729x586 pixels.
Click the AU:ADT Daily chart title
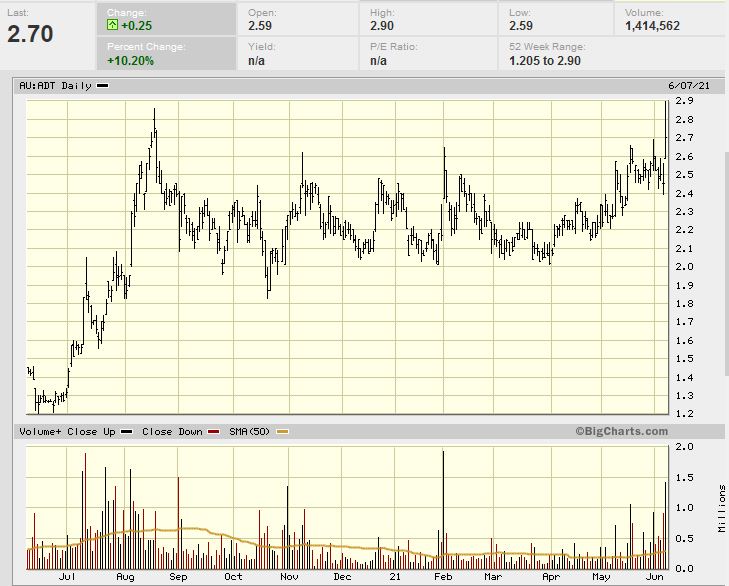coord(55,86)
